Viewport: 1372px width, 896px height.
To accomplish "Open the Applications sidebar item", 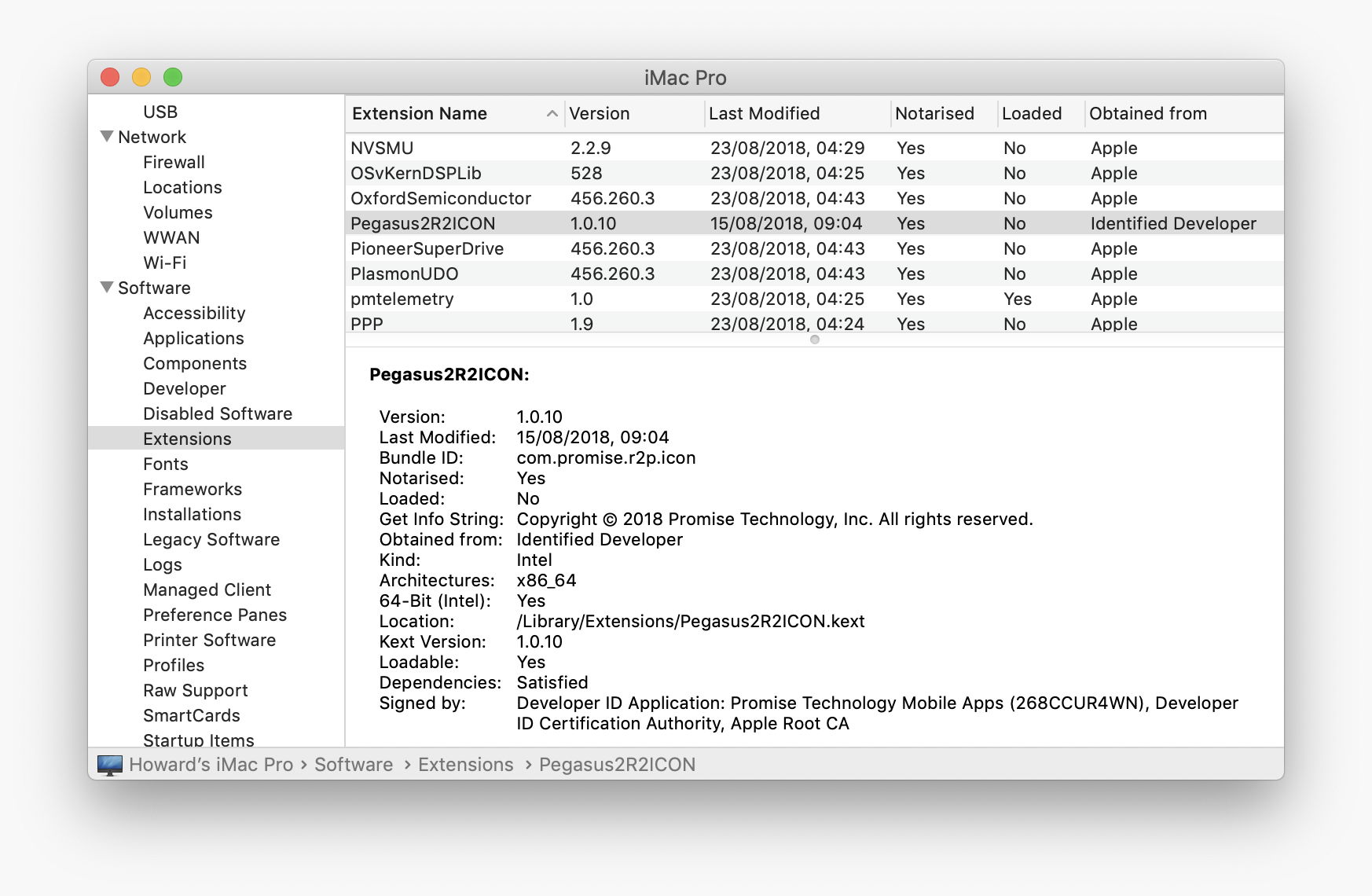I will [193, 338].
